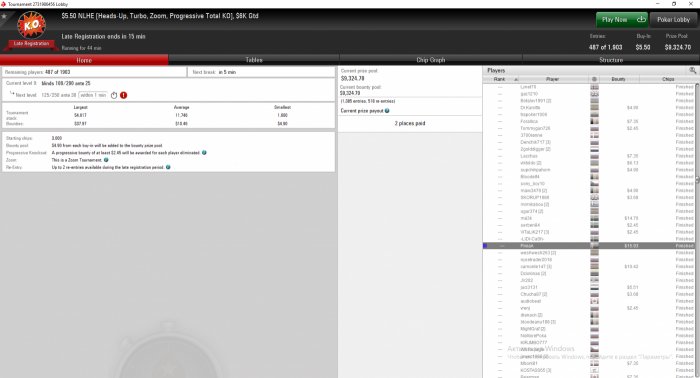
Task: Sort players by Rank column arrow
Action: [516, 79]
